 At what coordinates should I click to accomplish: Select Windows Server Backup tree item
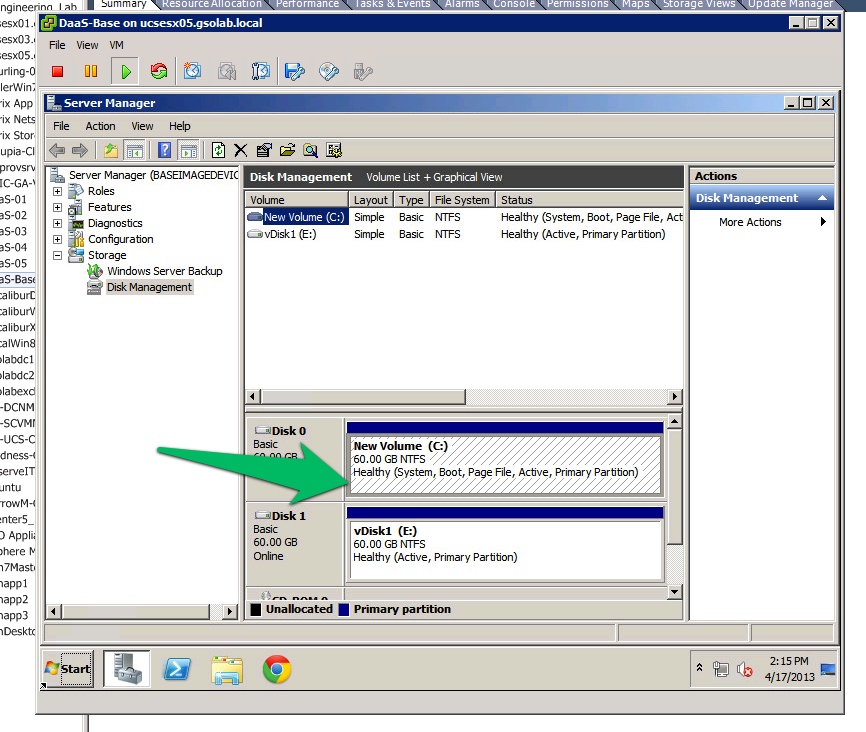point(165,271)
